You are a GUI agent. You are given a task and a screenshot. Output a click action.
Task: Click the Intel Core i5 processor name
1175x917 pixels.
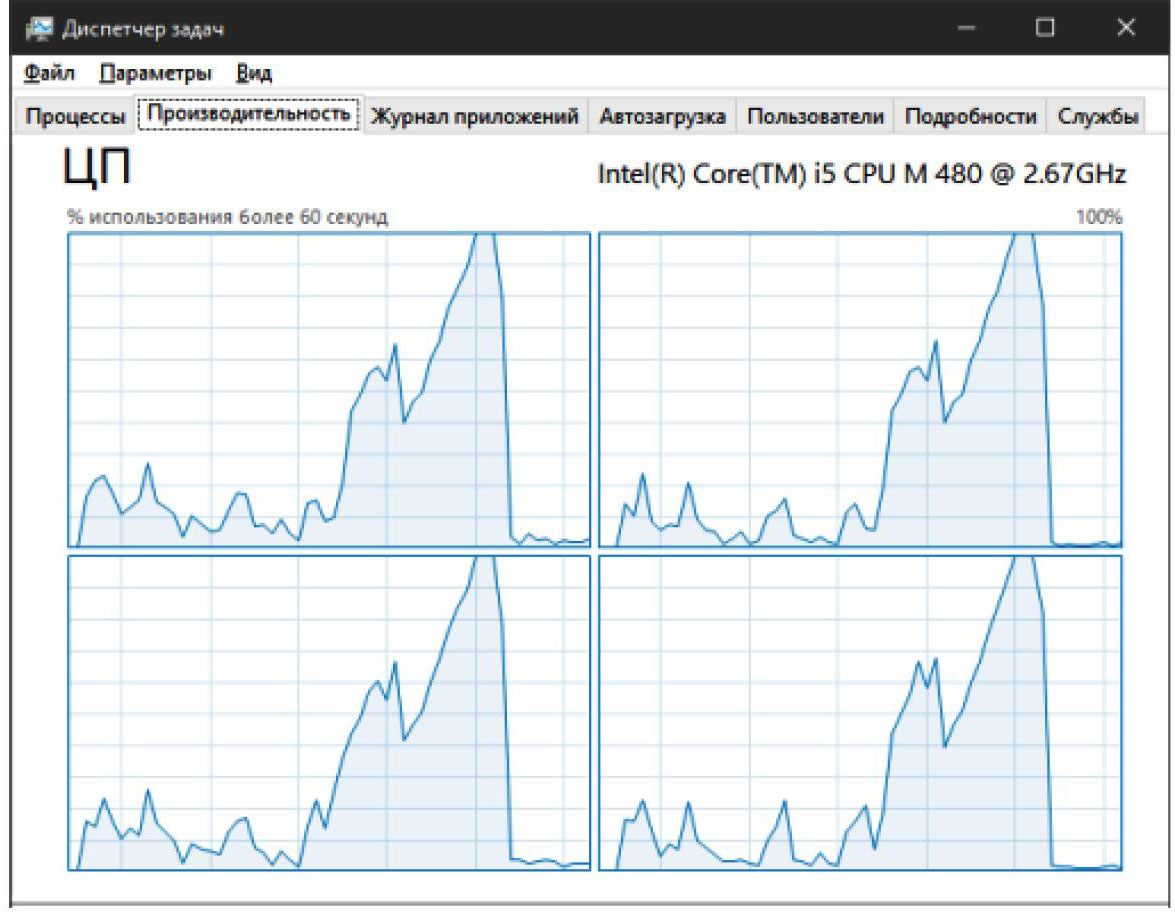tap(862, 173)
